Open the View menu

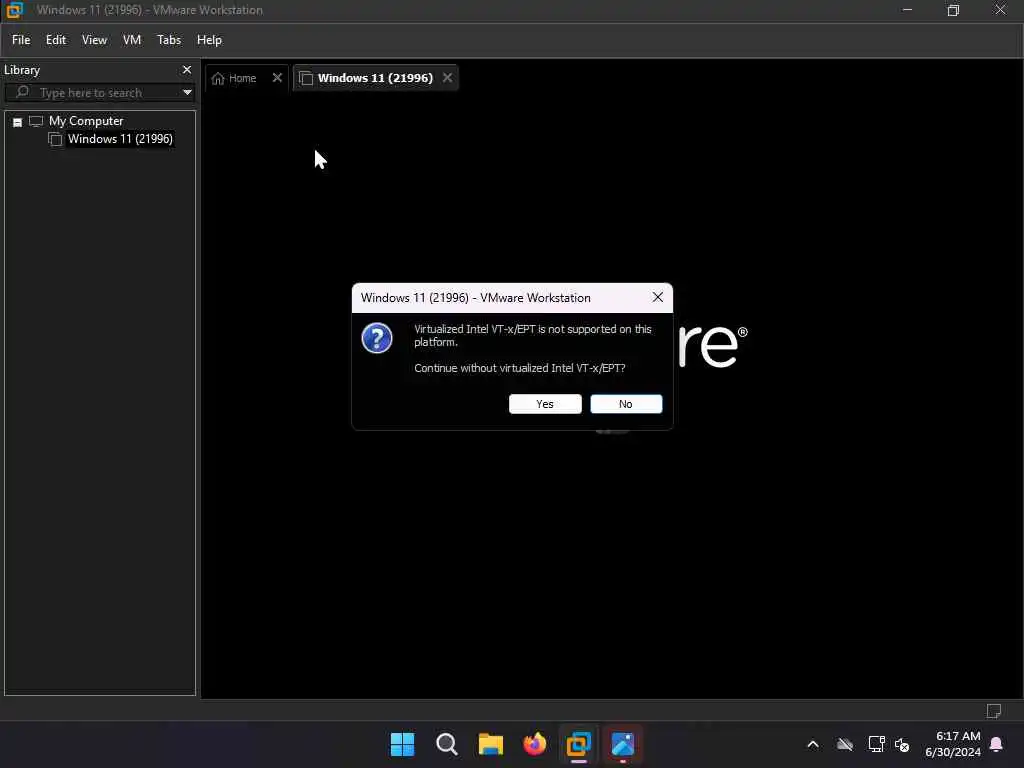pyautogui.click(x=94, y=40)
